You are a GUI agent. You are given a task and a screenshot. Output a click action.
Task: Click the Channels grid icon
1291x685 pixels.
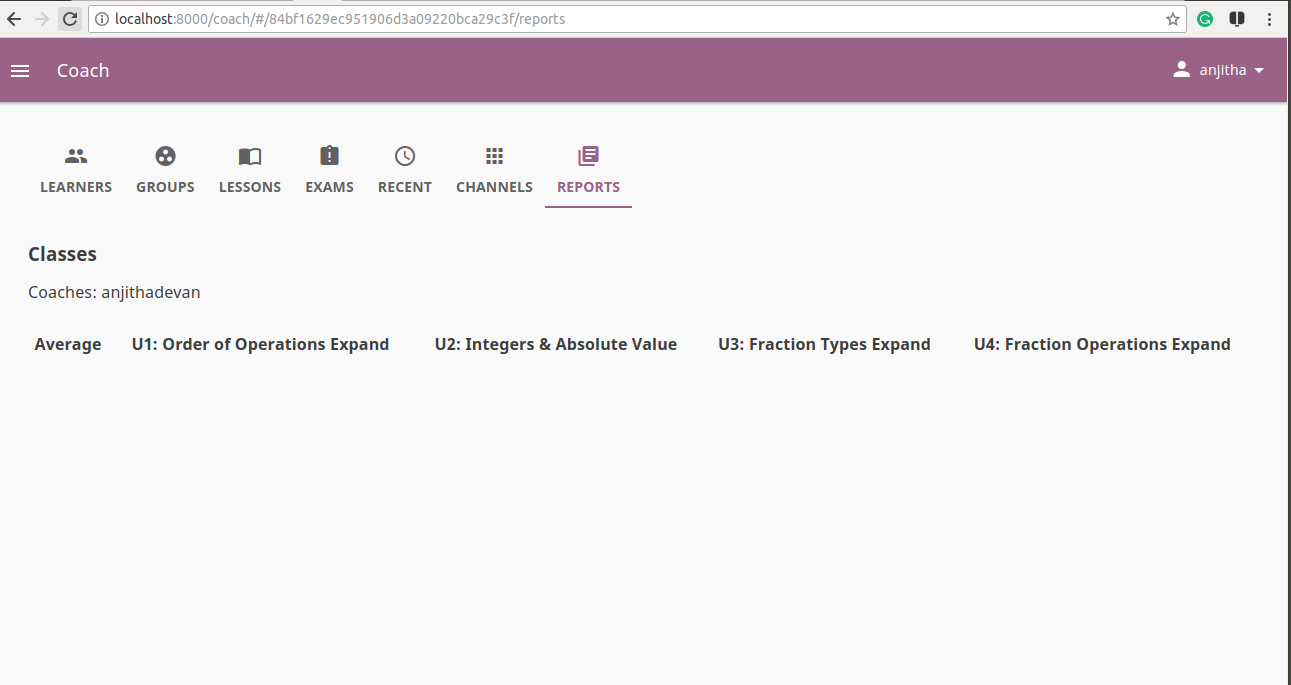tap(494, 156)
